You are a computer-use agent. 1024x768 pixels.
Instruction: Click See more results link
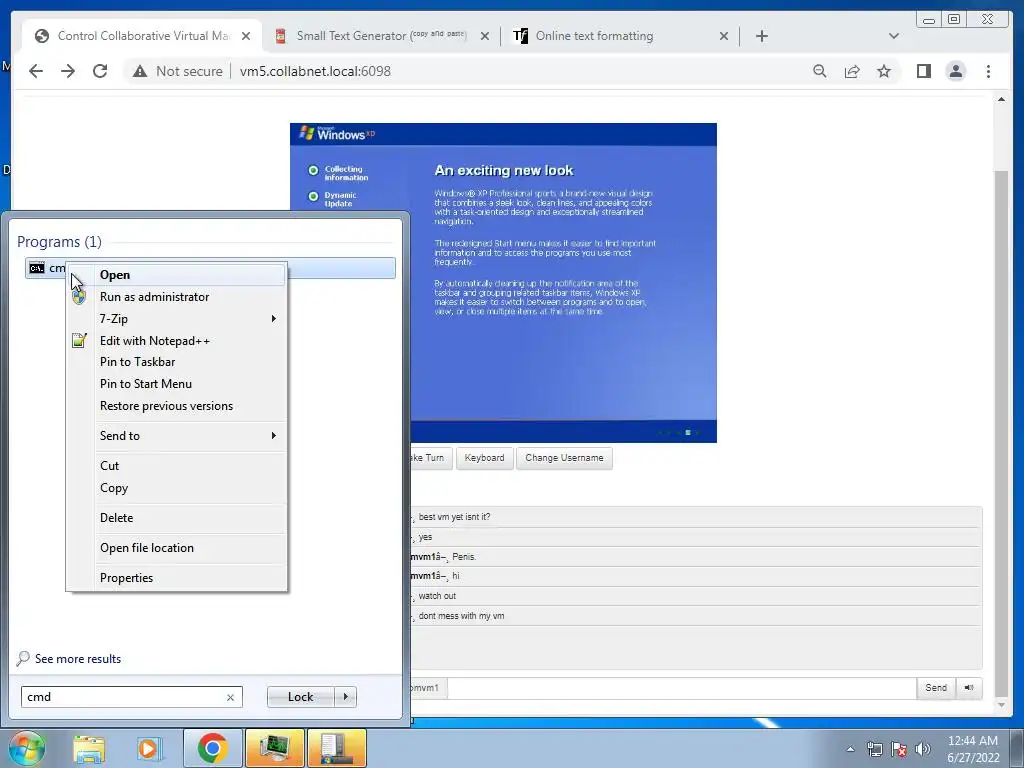[x=78, y=659]
